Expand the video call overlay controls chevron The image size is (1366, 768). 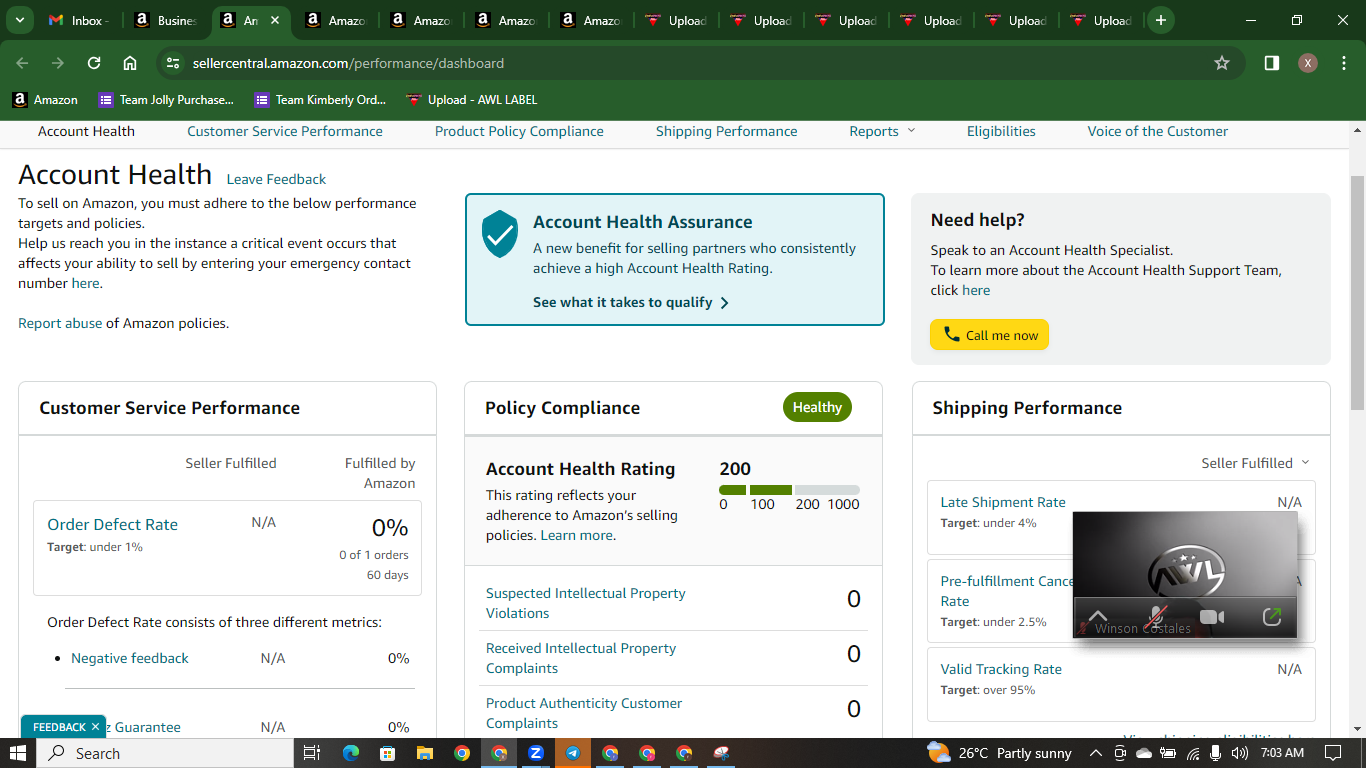(1098, 616)
